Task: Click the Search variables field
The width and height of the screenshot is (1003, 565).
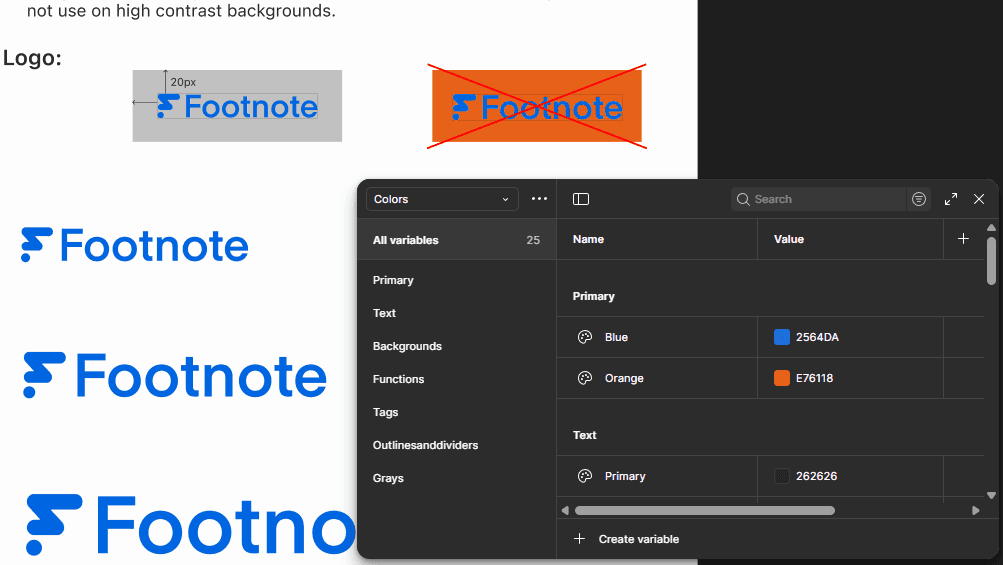Action: pyautogui.click(x=818, y=199)
